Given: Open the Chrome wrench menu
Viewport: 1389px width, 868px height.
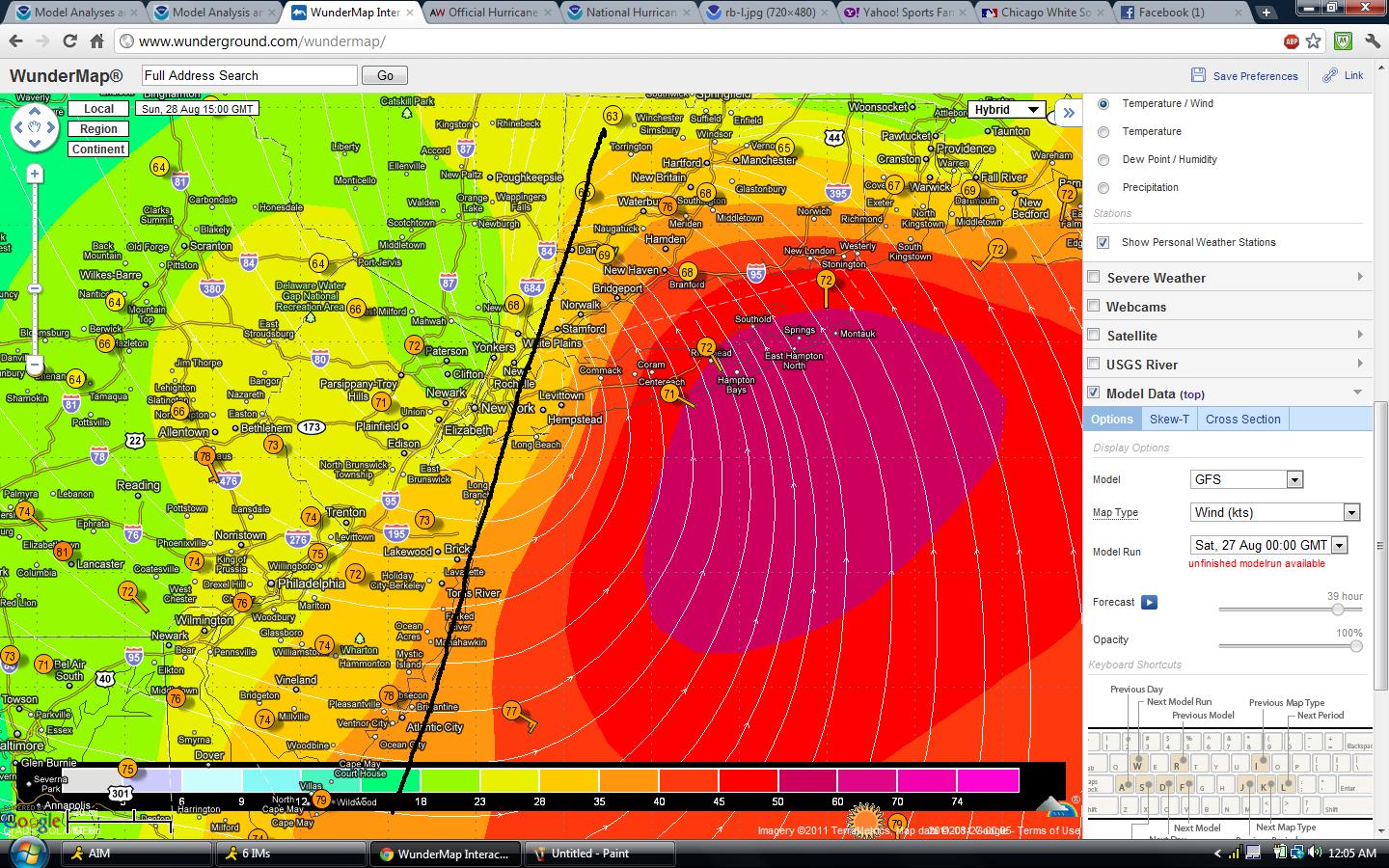Looking at the screenshot, I should click(x=1372, y=41).
